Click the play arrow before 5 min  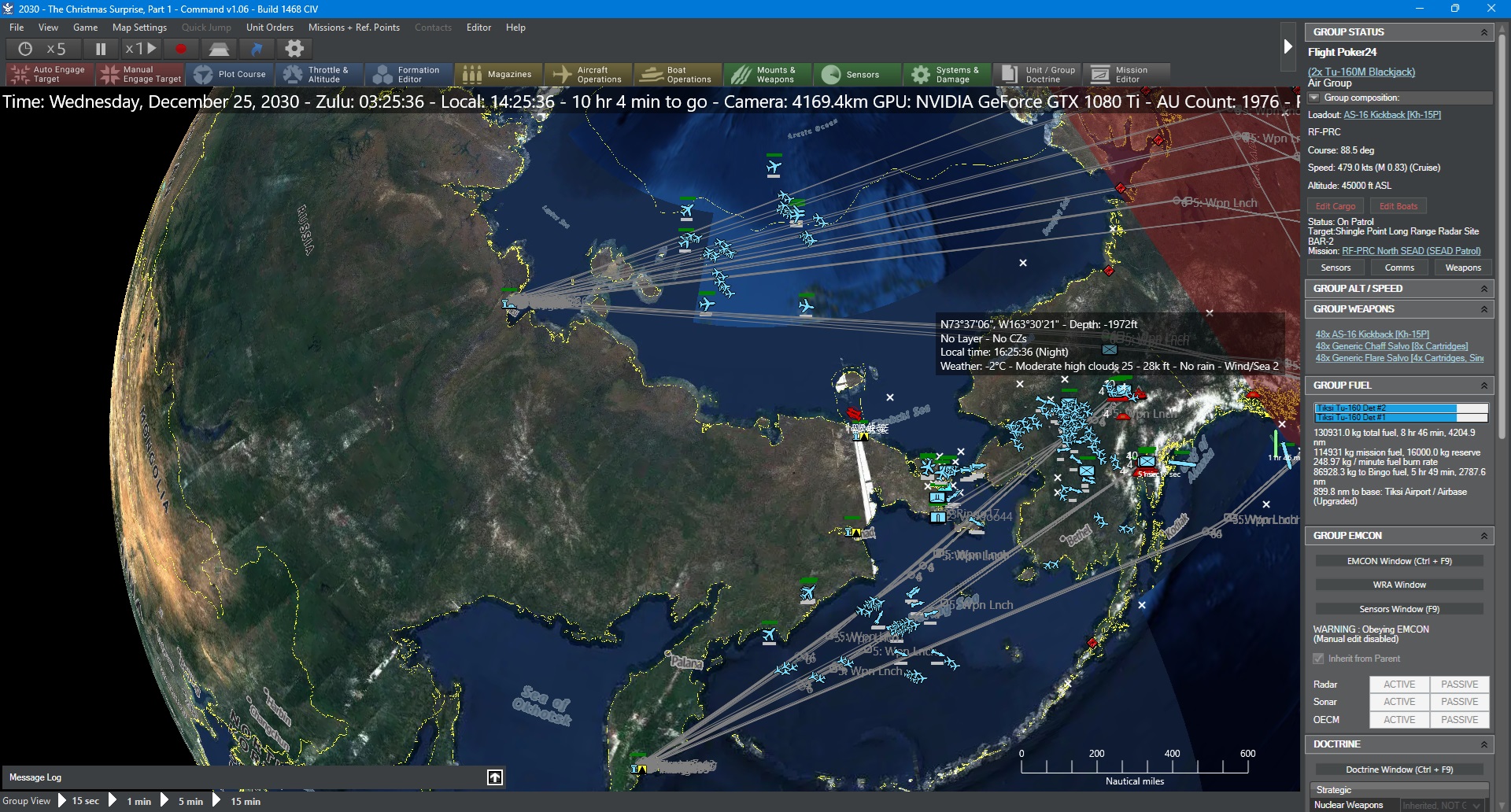164,801
